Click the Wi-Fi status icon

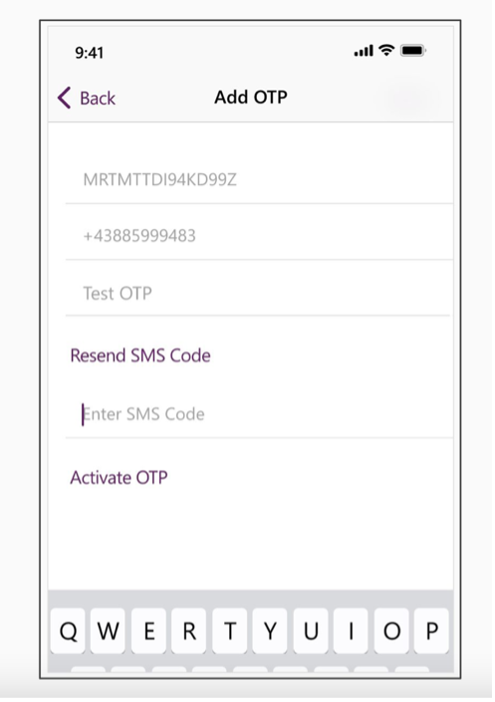pyautogui.click(x=386, y=50)
